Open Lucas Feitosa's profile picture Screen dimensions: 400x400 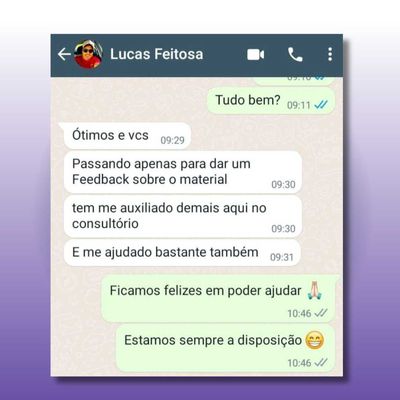pyautogui.click(x=88, y=54)
